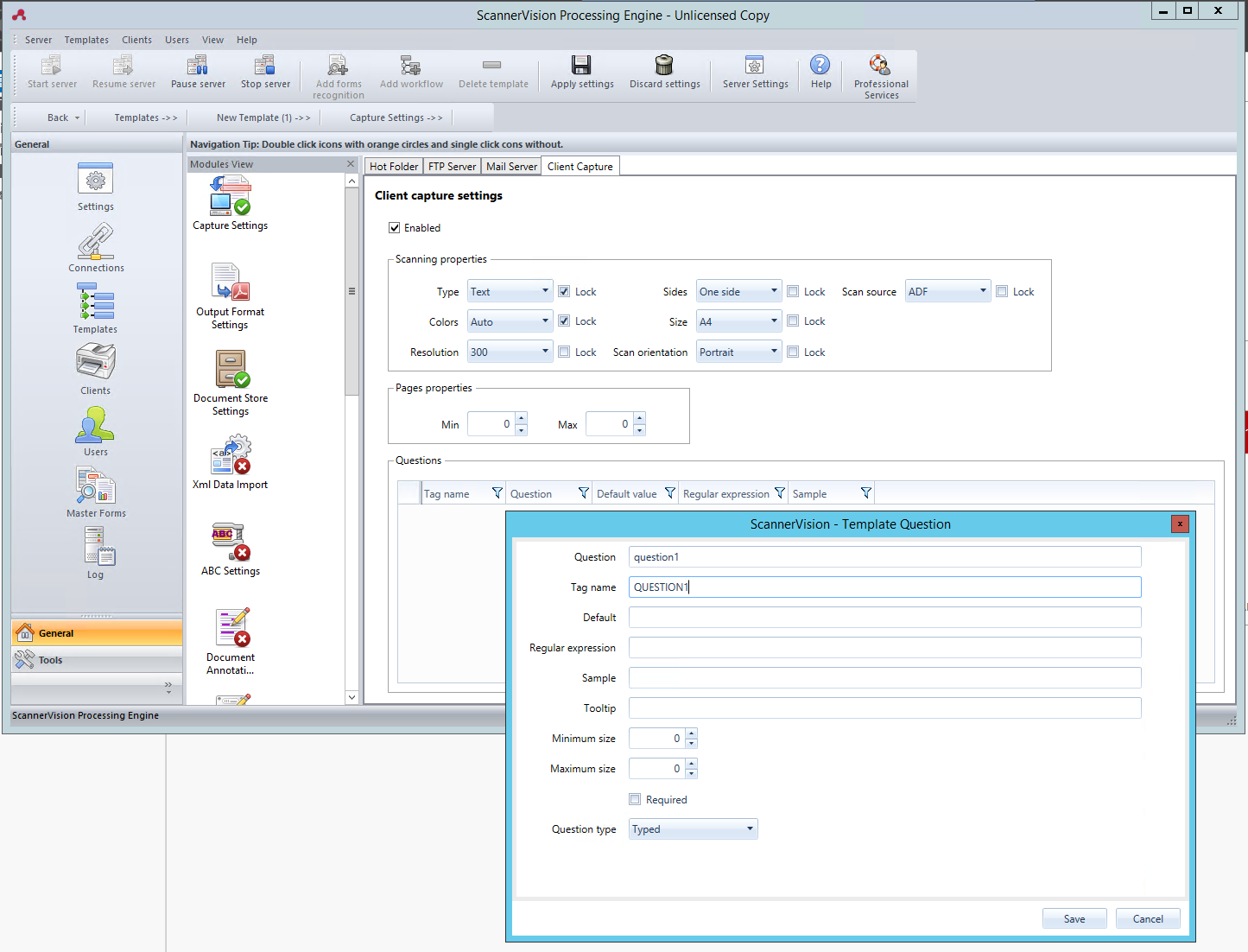Click the Professional Services toolbar icon
The height and width of the screenshot is (952, 1248).
tap(880, 73)
